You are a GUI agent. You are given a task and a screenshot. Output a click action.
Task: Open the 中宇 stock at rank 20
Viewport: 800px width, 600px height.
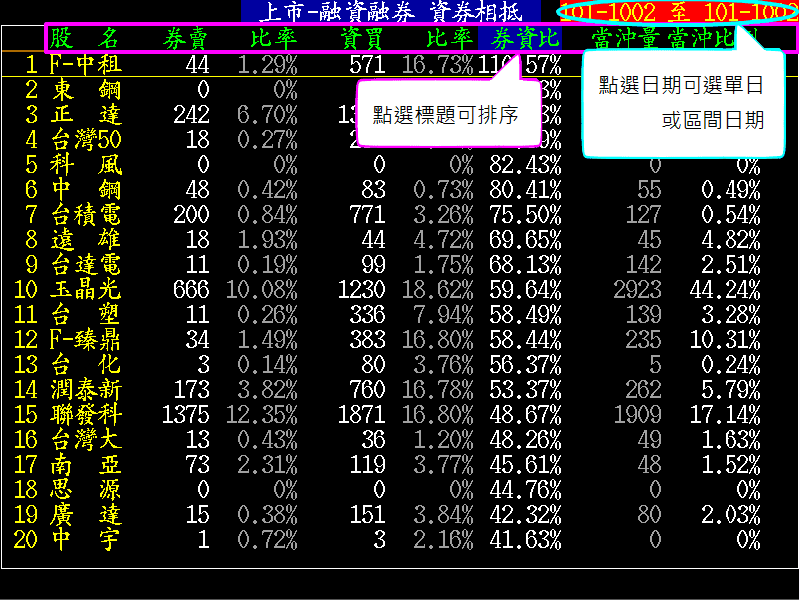pyautogui.click(x=84, y=539)
